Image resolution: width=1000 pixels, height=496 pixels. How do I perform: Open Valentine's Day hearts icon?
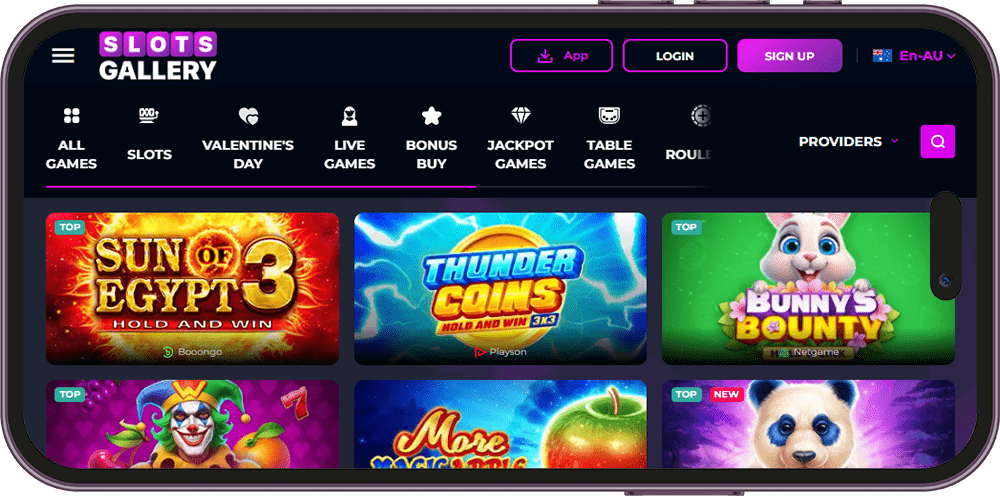click(248, 116)
